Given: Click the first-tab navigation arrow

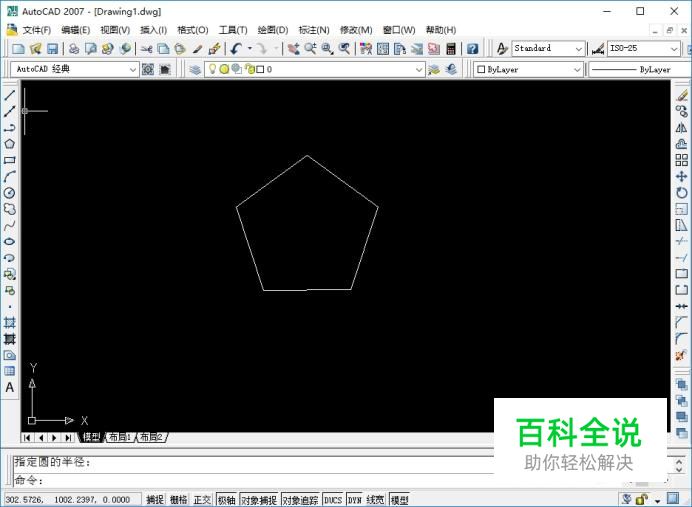Looking at the screenshot, I should [x=27, y=438].
